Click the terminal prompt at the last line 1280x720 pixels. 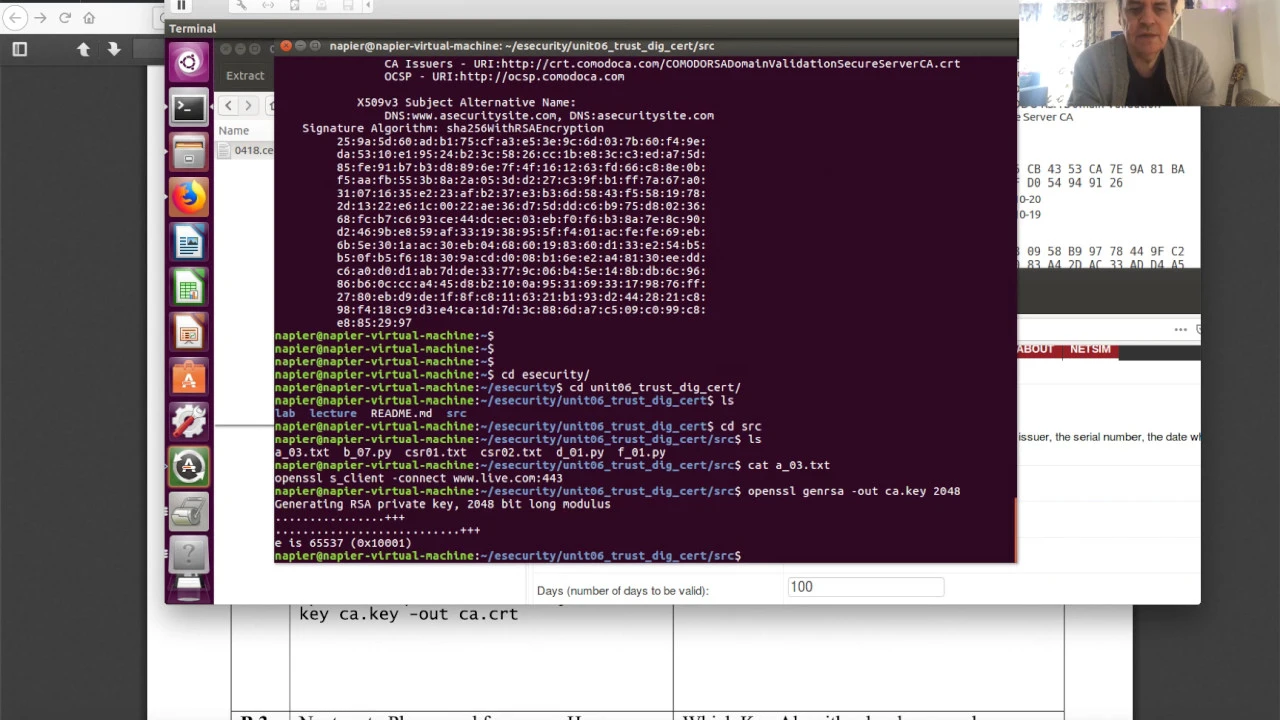(508, 556)
